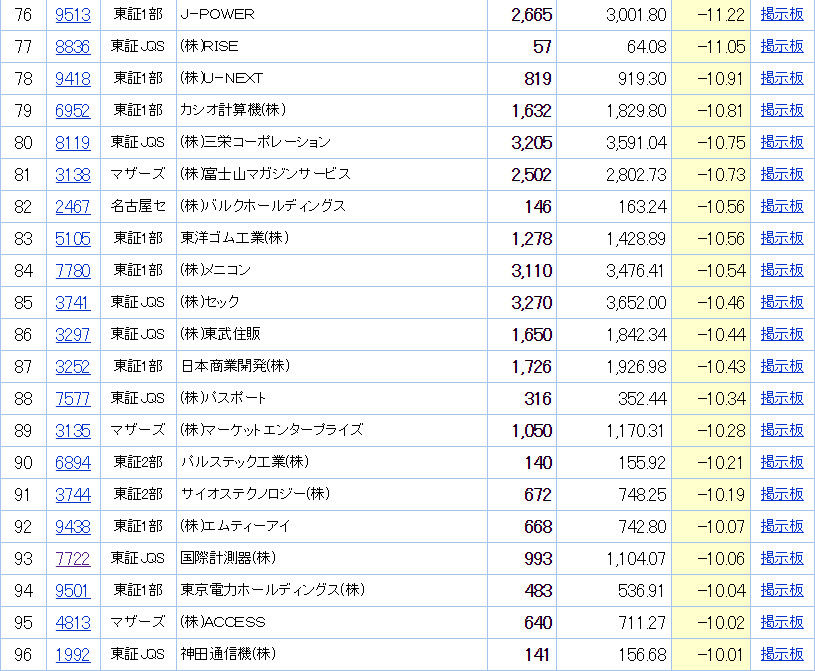The image size is (815, 671).
Task: Open 掲示板 link for 富士山マガジンサービス row
Action: tap(782, 174)
